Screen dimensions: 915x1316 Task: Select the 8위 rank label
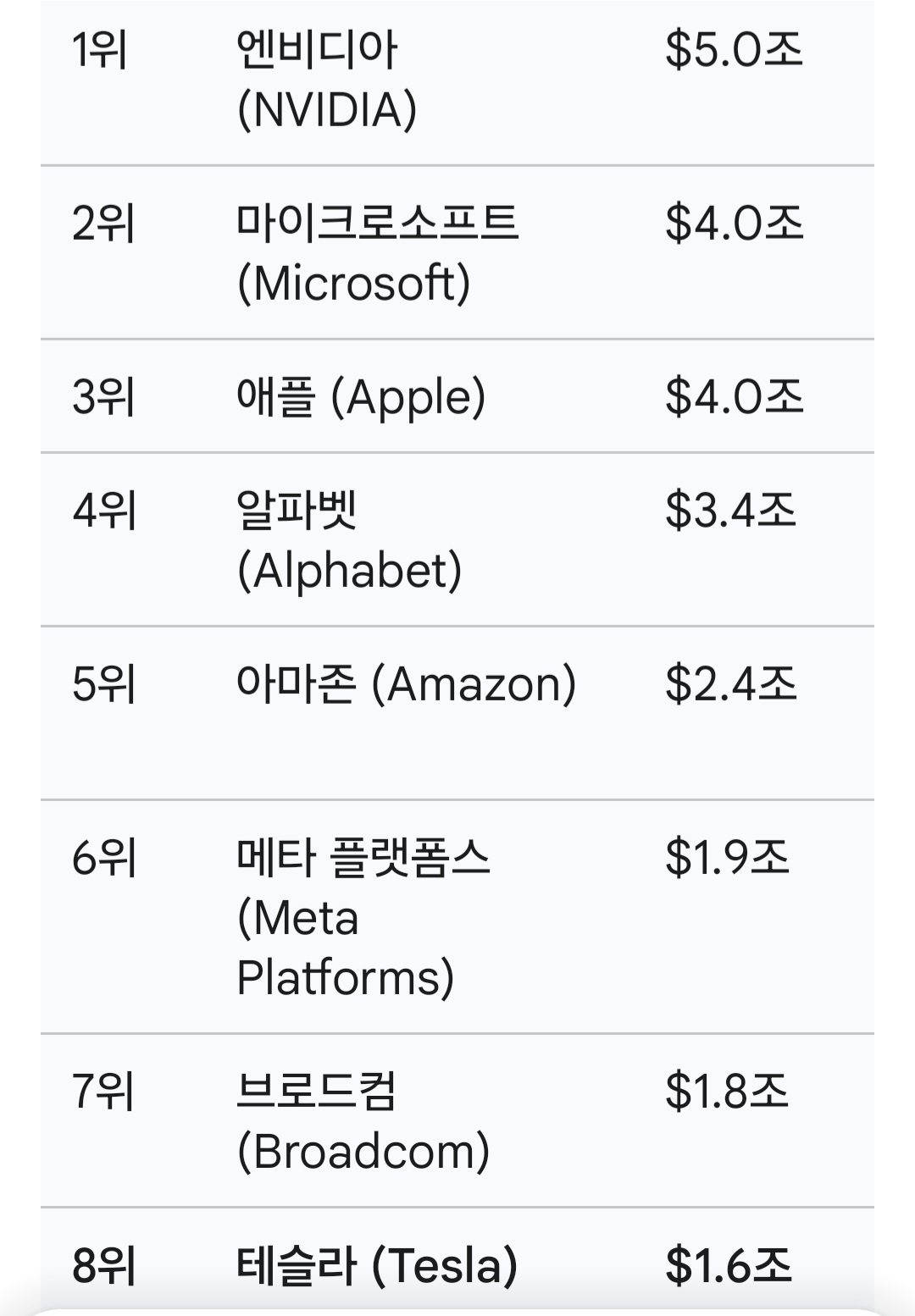103,1265
